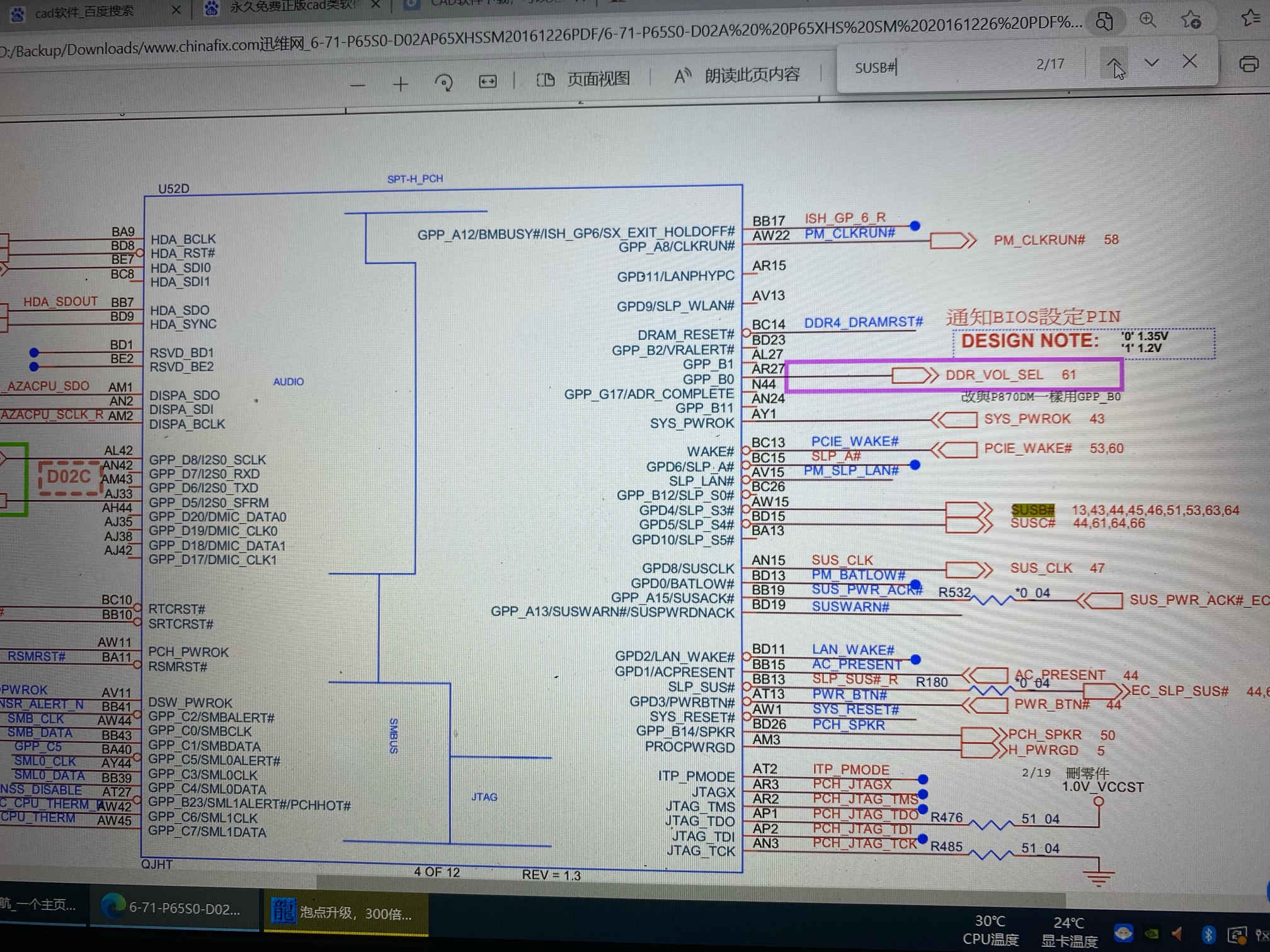
Task: Close the find bar
Action: click(x=1189, y=61)
